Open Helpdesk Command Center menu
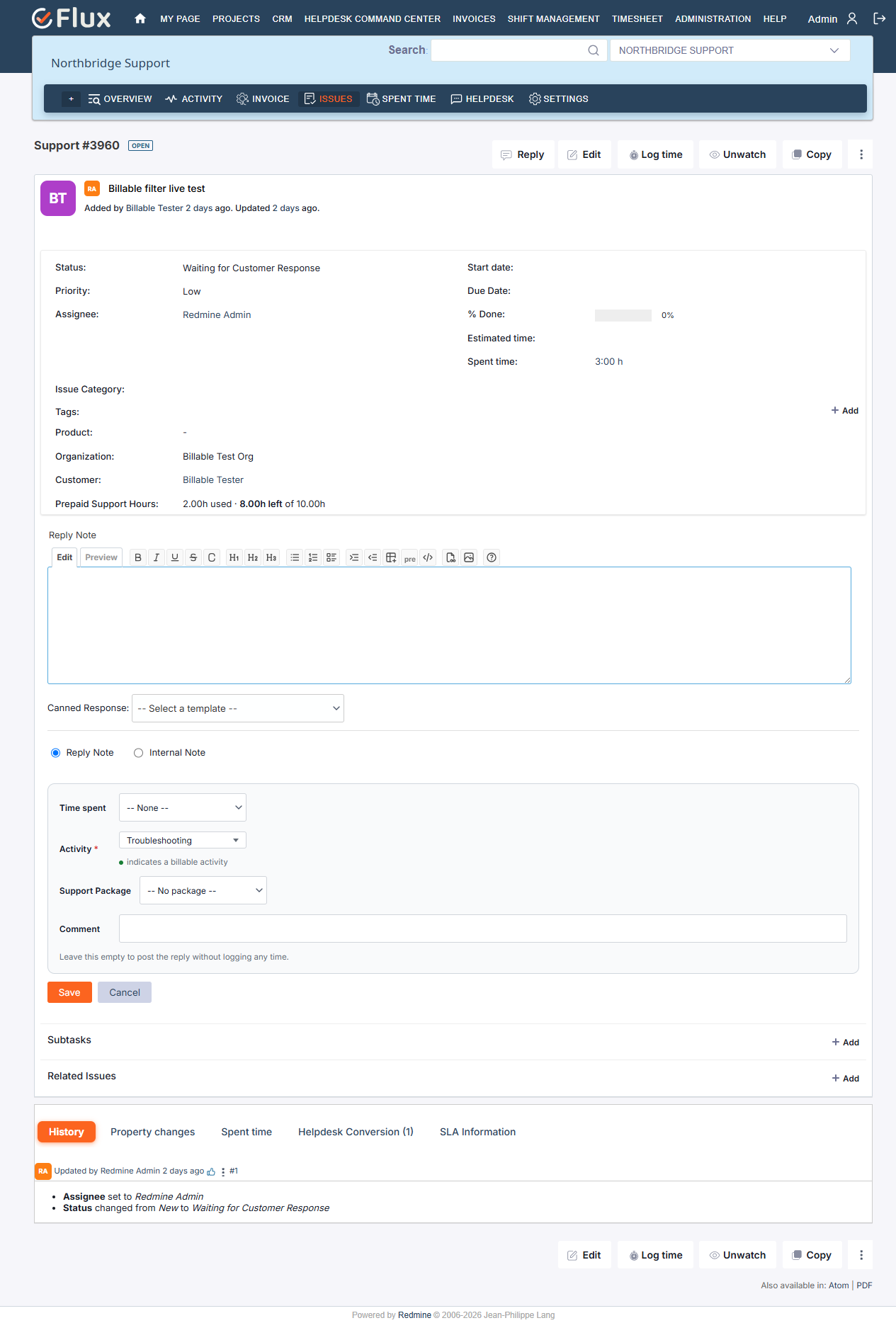 pyautogui.click(x=373, y=19)
